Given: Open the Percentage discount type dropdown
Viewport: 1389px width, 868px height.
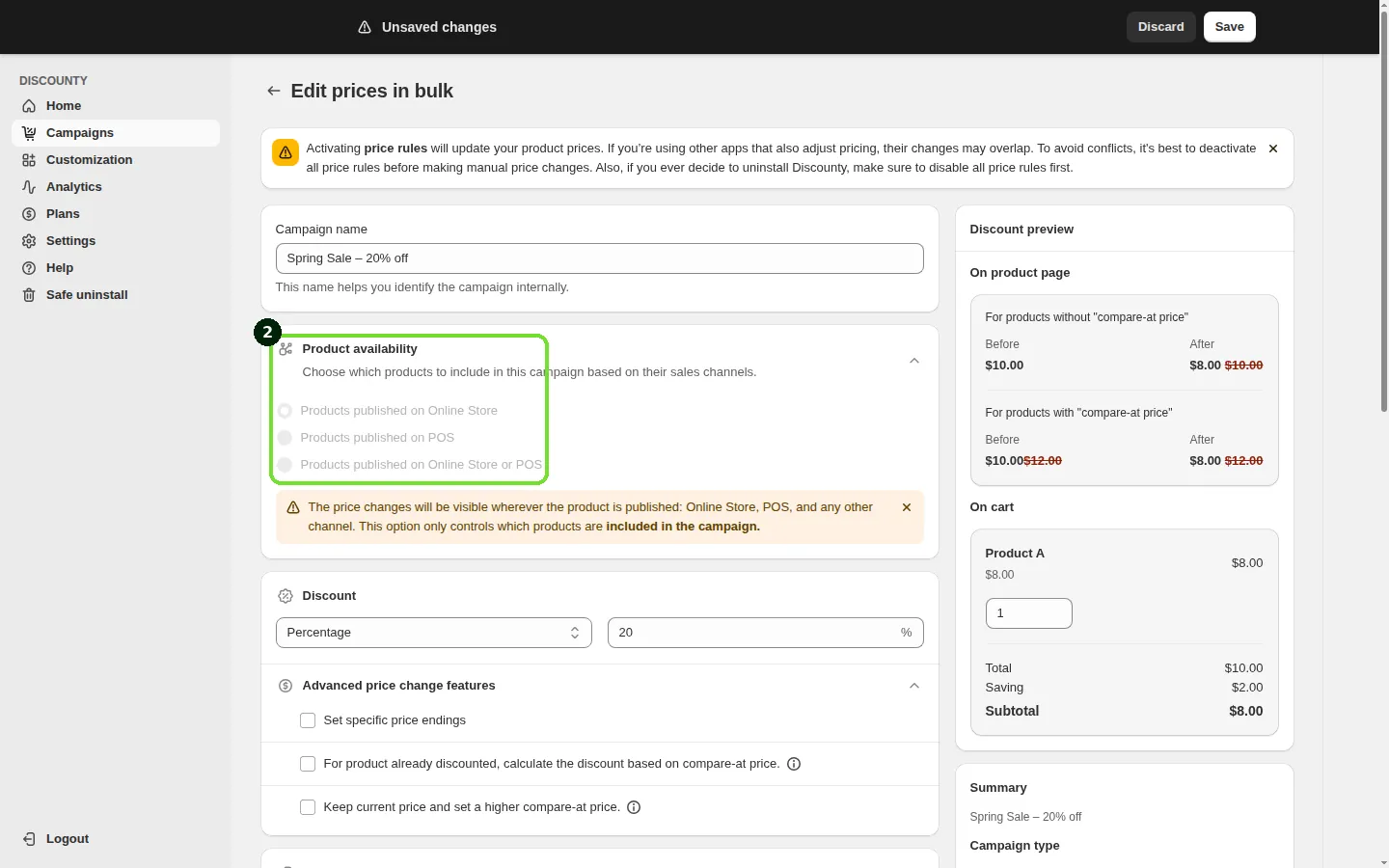Looking at the screenshot, I should tap(434, 633).
